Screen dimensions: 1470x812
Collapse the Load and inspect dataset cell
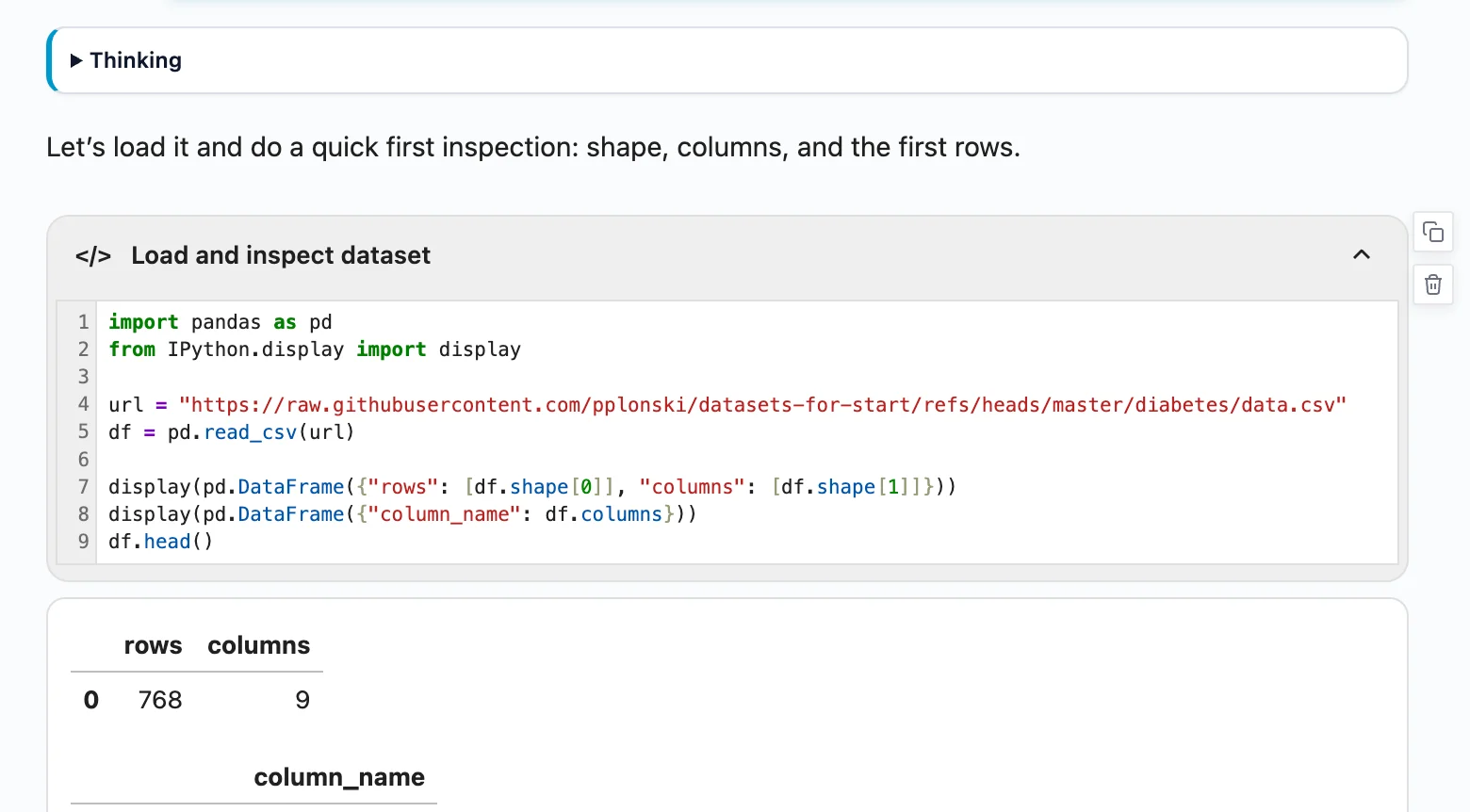tap(1362, 254)
